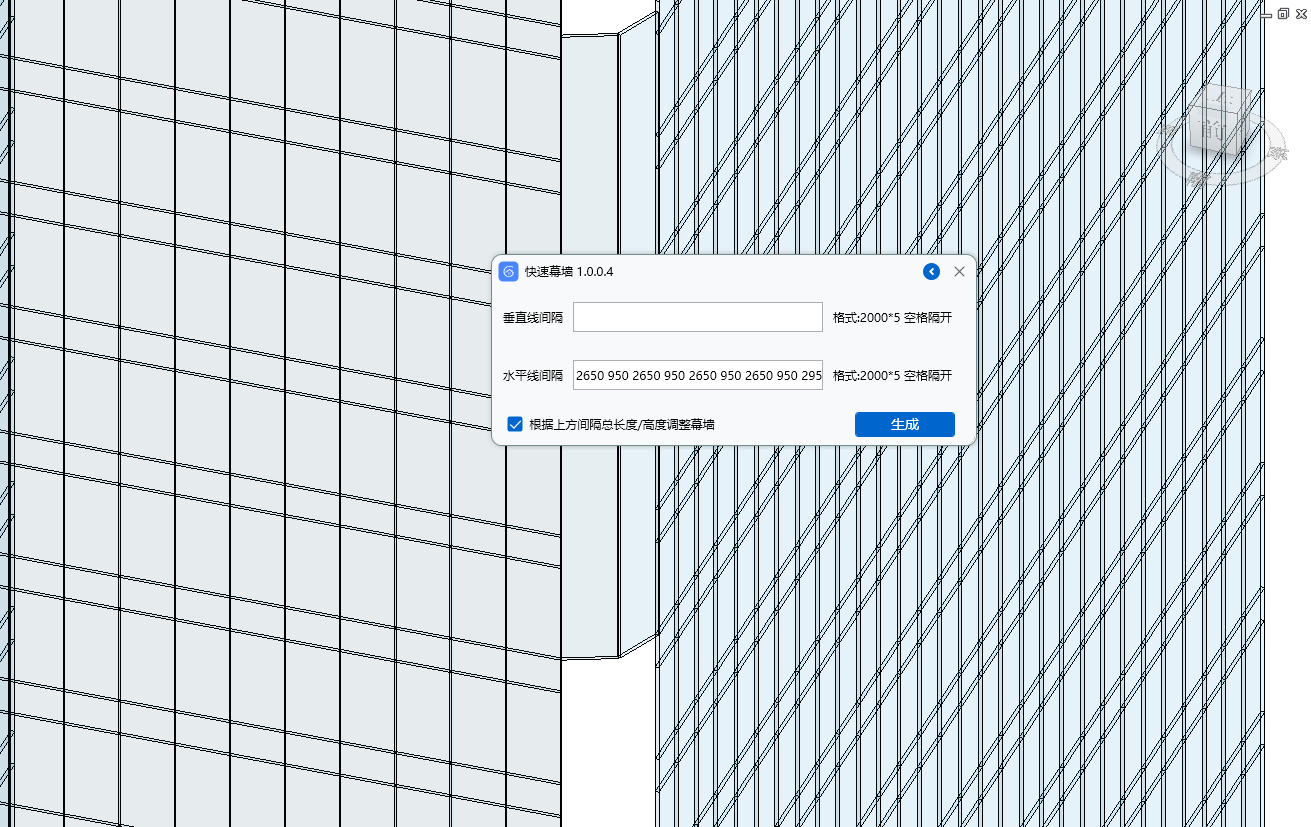Close the 快速幕墙 dialog

point(959,272)
